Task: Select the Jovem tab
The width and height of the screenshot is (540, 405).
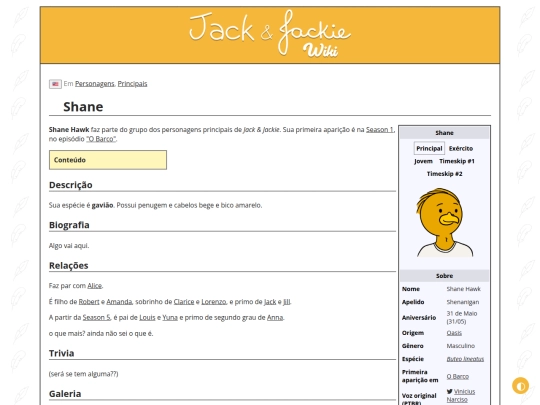Action: coord(423,161)
